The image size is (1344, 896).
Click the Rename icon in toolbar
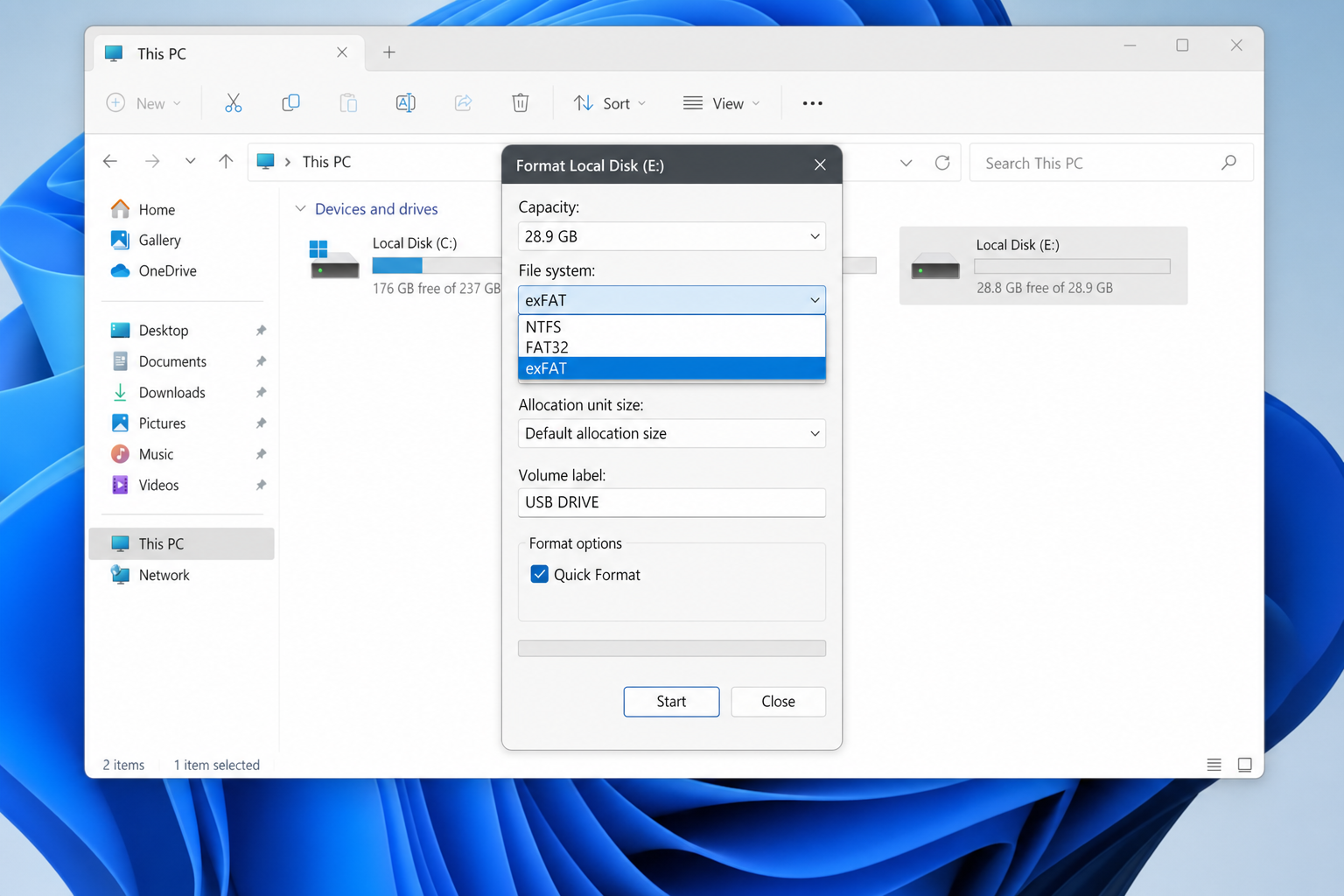tap(405, 103)
